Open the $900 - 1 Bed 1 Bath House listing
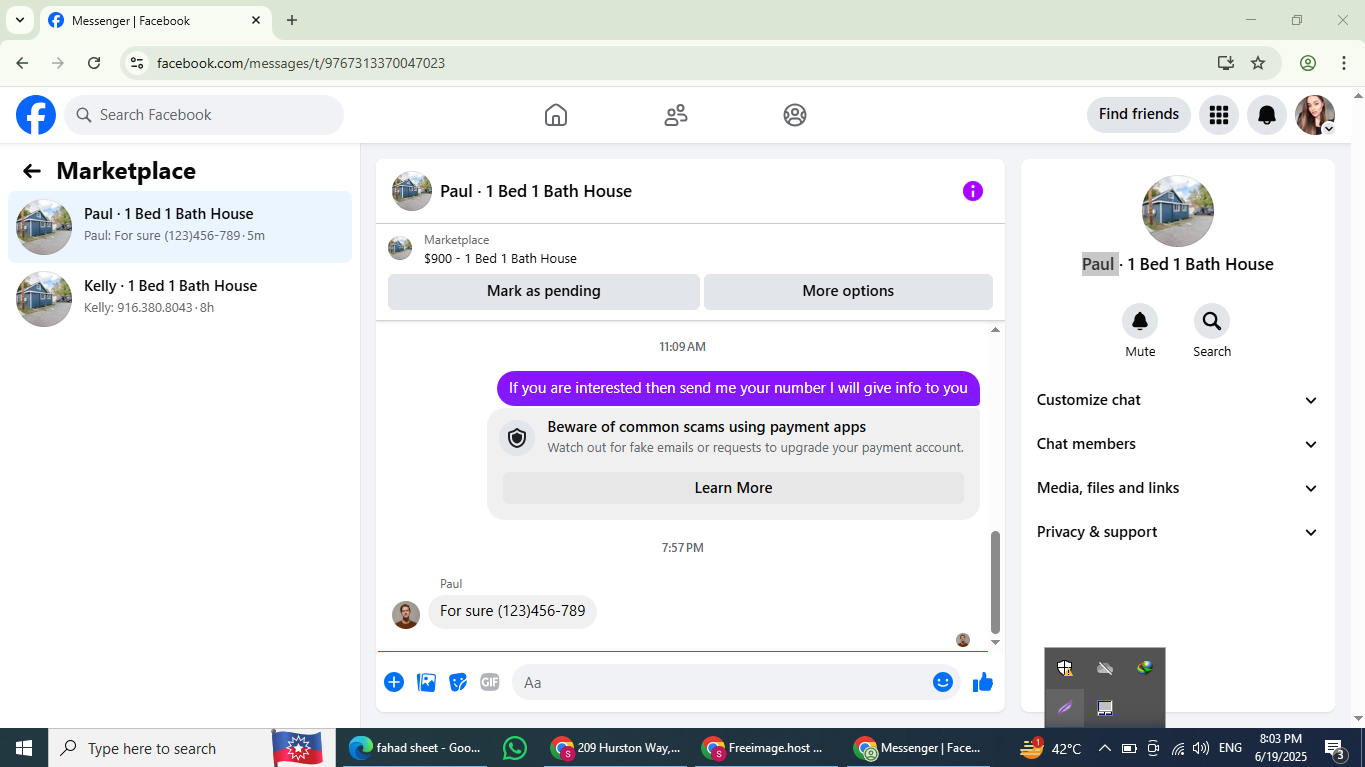 pyautogui.click(x=500, y=258)
